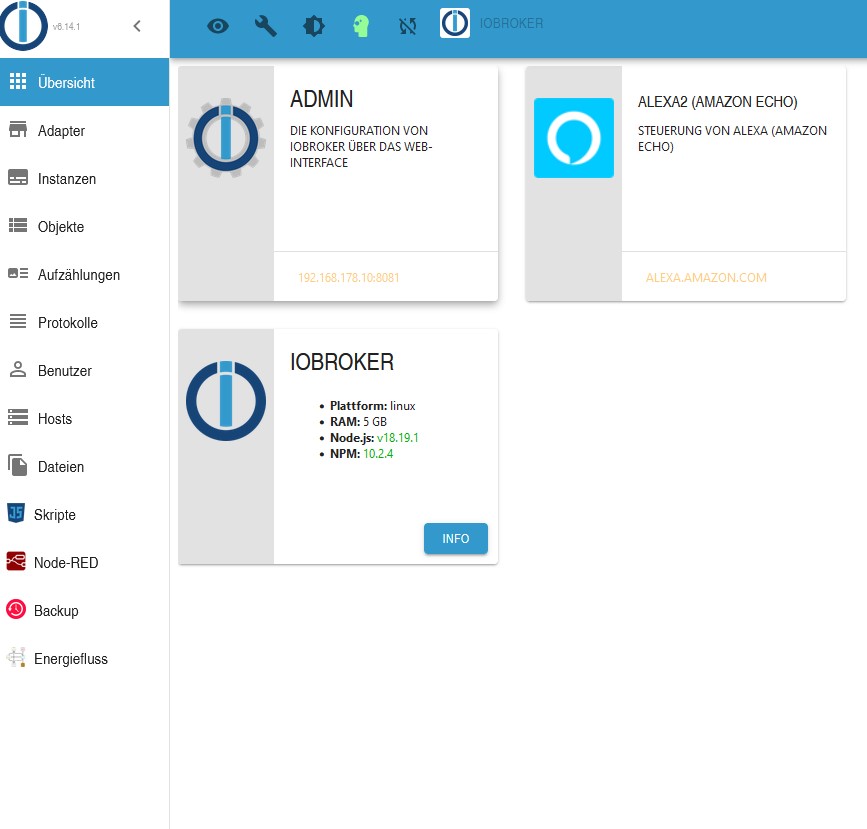Click the IOBROKER card logo
The width and height of the screenshot is (867, 829).
tap(226, 401)
